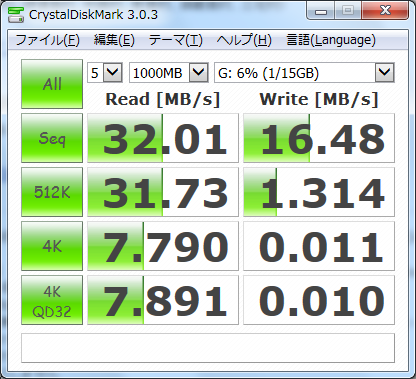Expand the 1000MB test size dropdown
The width and height of the screenshot is (416, 379).
click(169, 73)
